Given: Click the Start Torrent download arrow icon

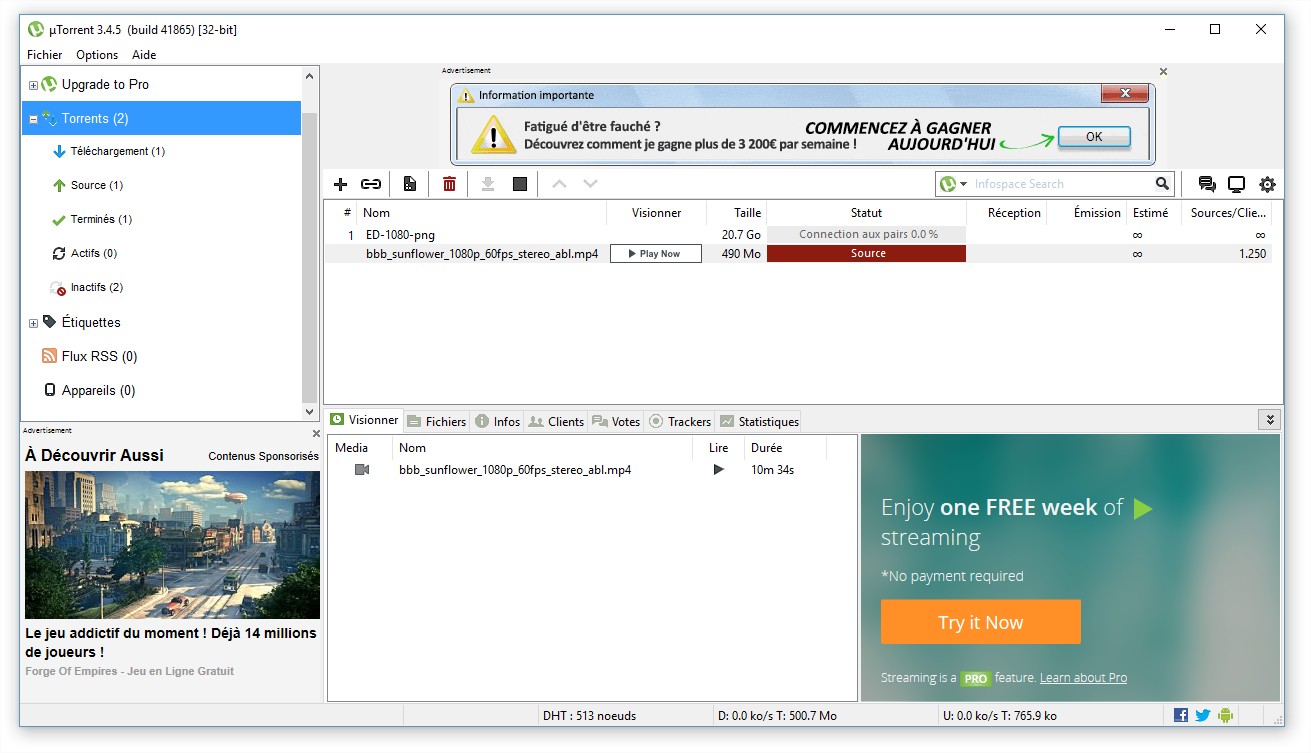Looking at the screenshot, I should point(488,184).
